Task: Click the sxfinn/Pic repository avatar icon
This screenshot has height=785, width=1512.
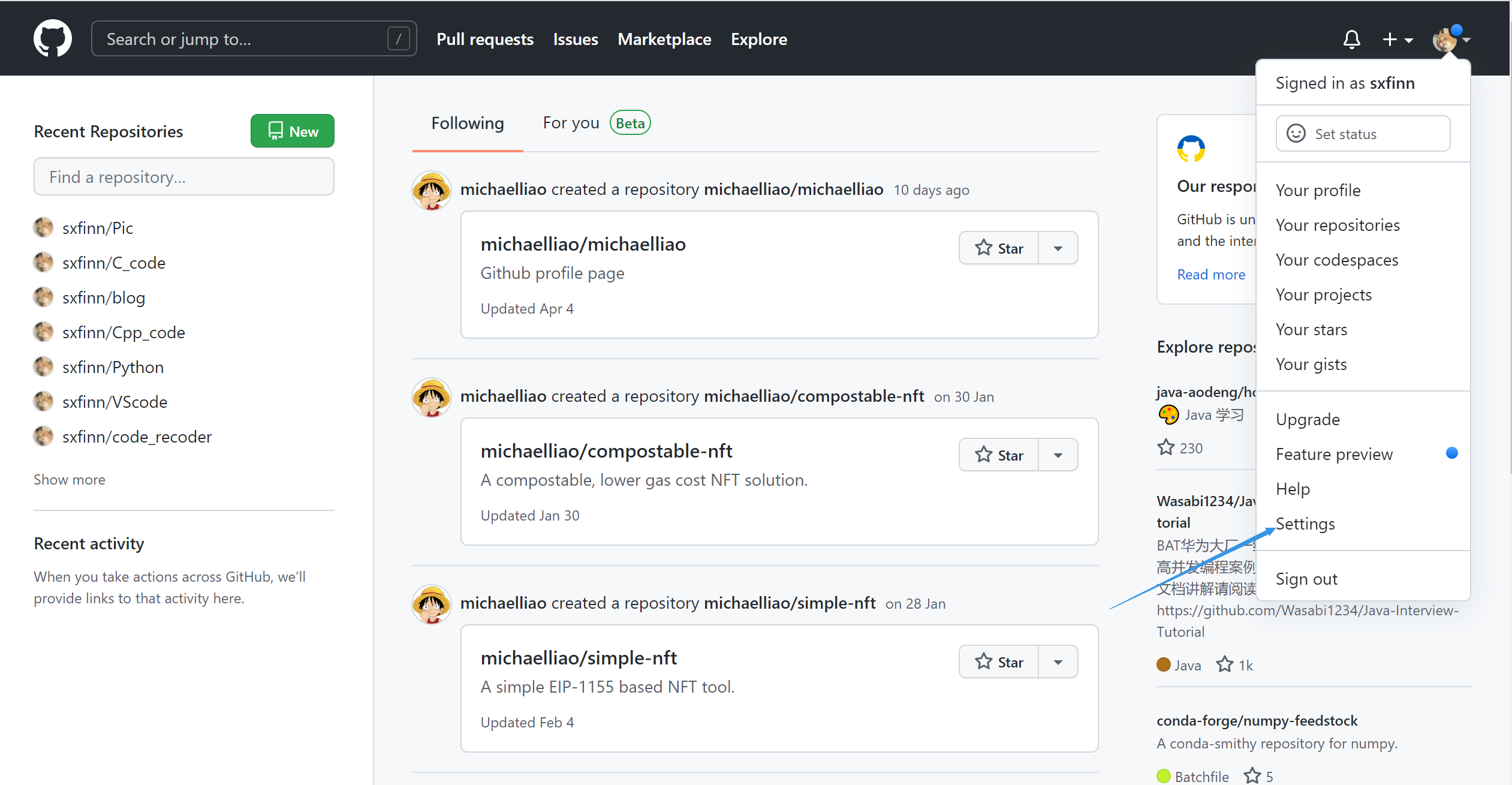Action: pyautogui.click(x=43, y=228)
